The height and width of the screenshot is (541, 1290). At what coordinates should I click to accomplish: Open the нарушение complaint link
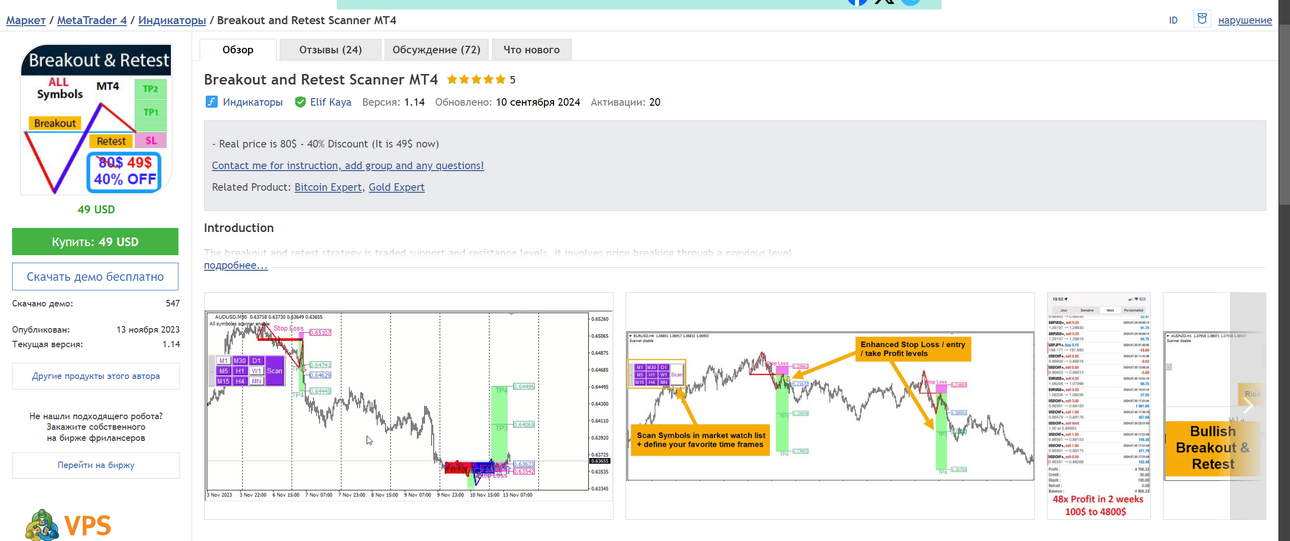(x=1244, y=20)
